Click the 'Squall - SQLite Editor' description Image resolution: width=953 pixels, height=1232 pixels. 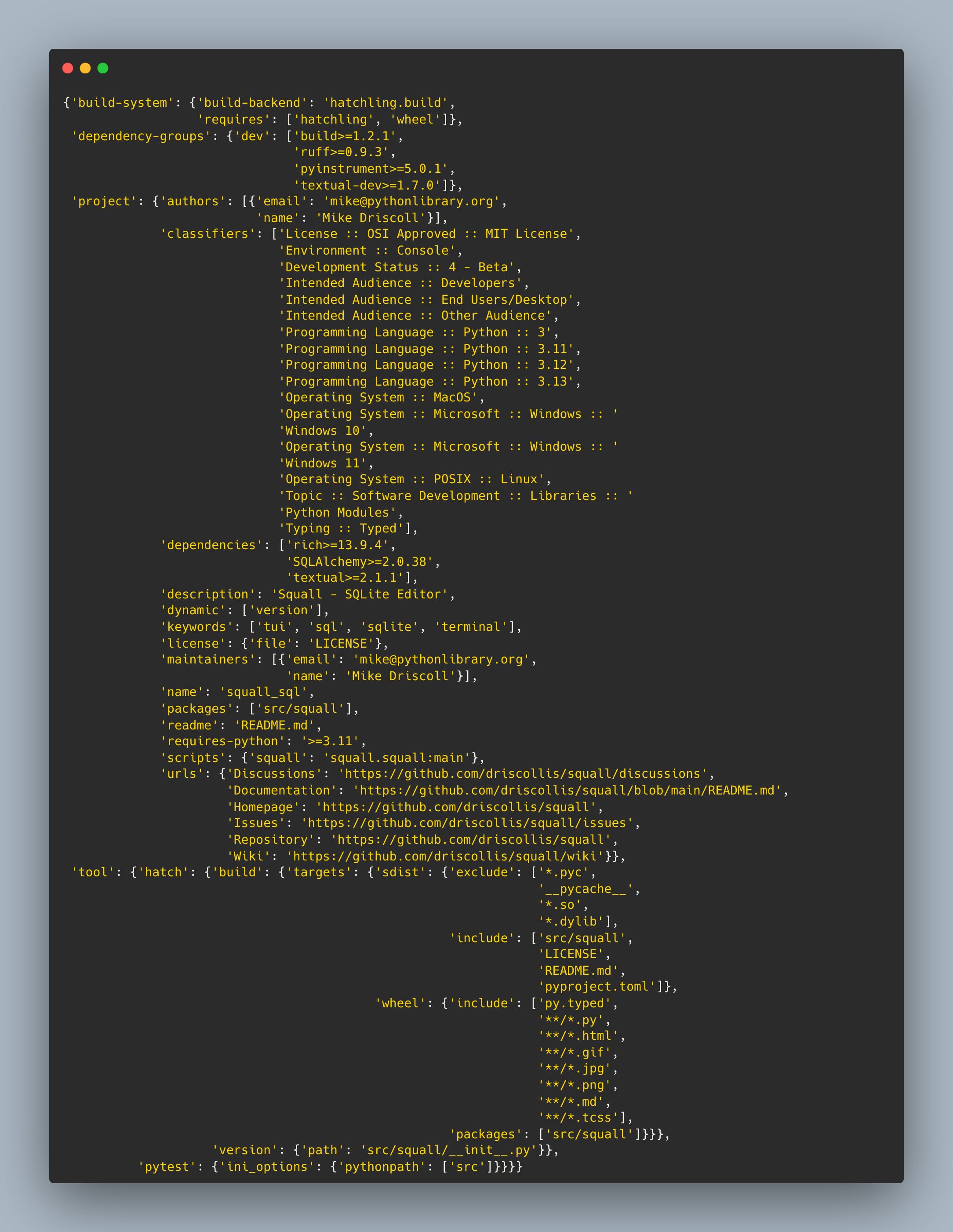(x=359, y=594)
